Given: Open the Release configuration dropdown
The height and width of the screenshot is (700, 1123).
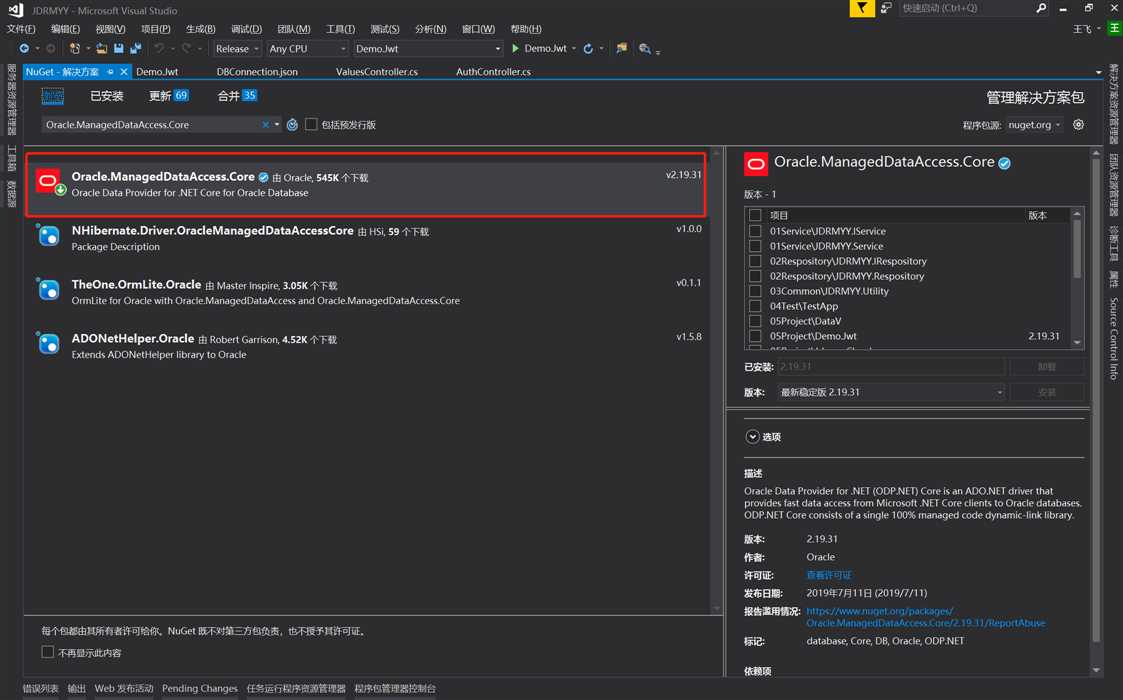Looking at the screenshot, I should click(x=237, y=49).
